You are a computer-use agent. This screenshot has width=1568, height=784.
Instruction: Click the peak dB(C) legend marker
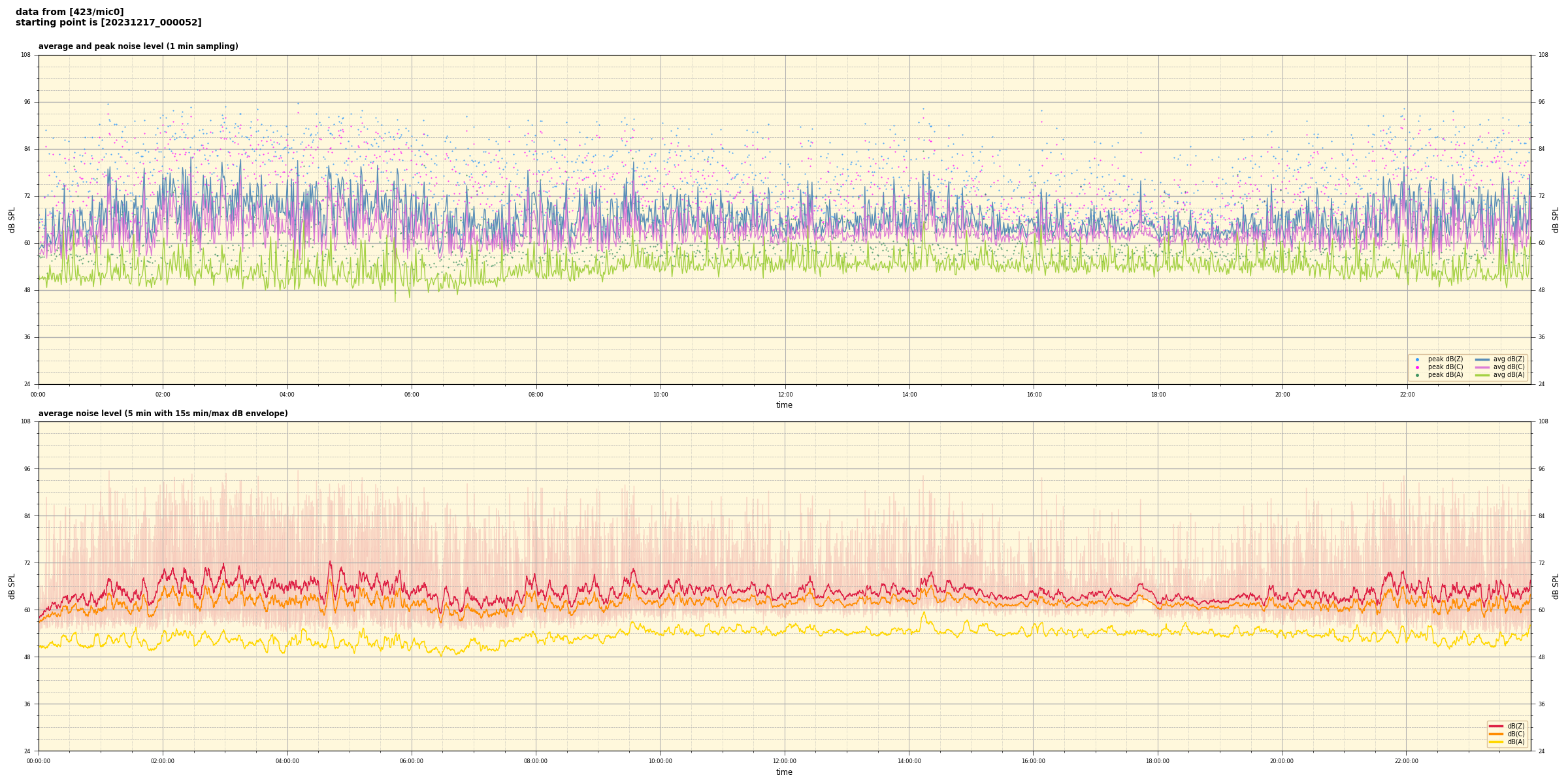pyautogui.click(x=1417, y=367)
